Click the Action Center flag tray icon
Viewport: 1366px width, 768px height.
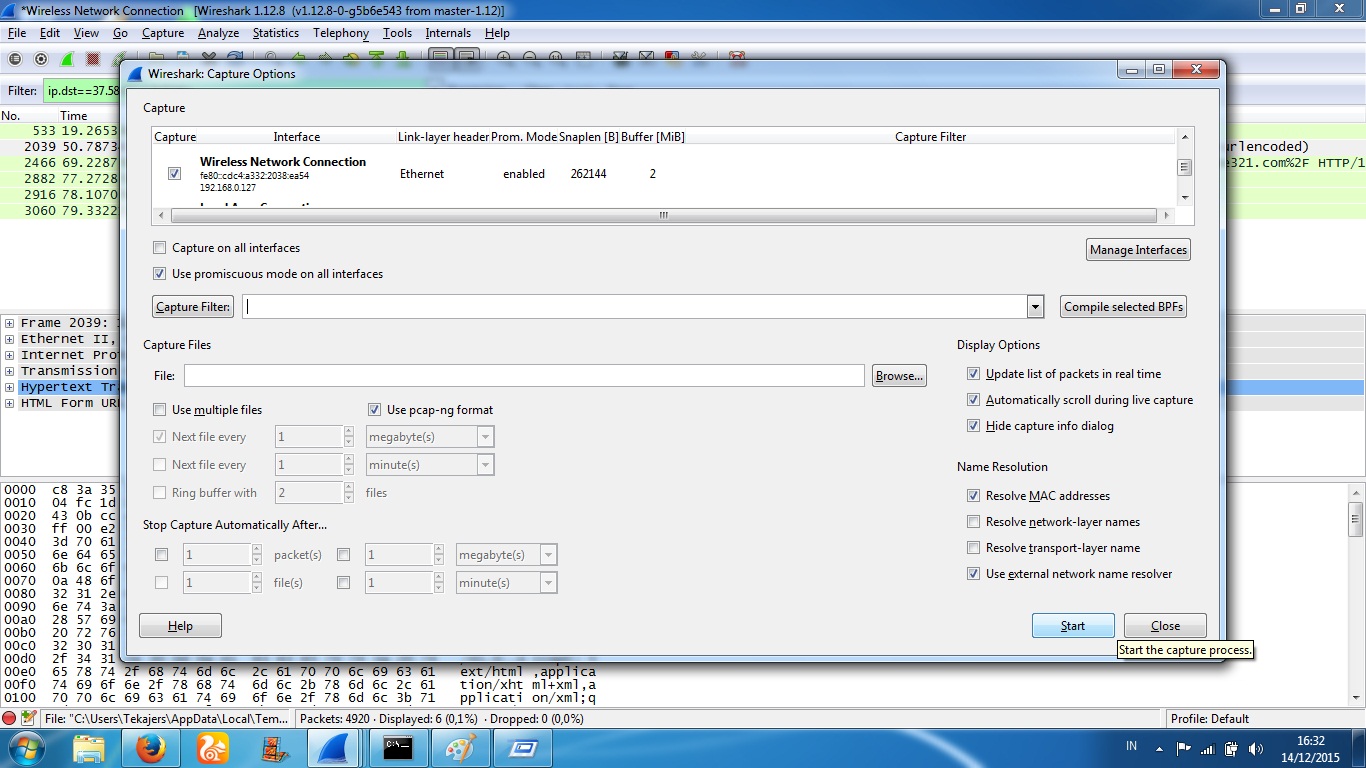point(1184,748)
